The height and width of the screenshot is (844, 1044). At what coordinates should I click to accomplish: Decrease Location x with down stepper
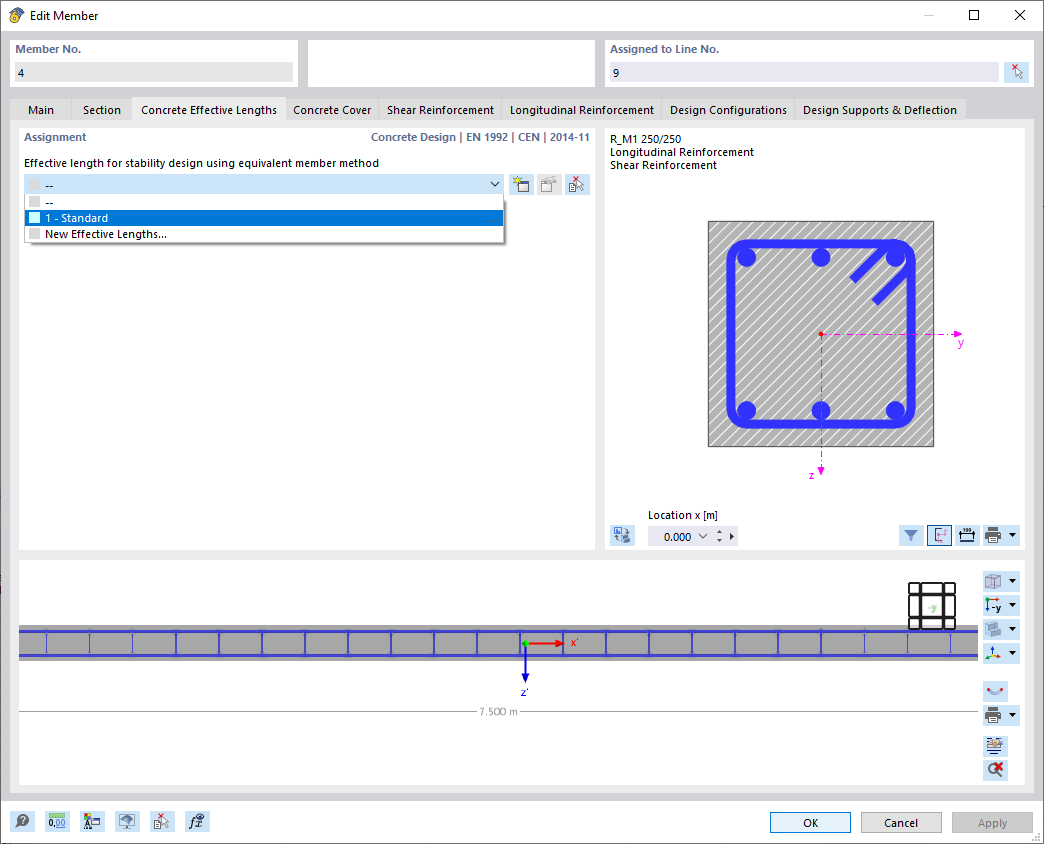pos(719,540)
